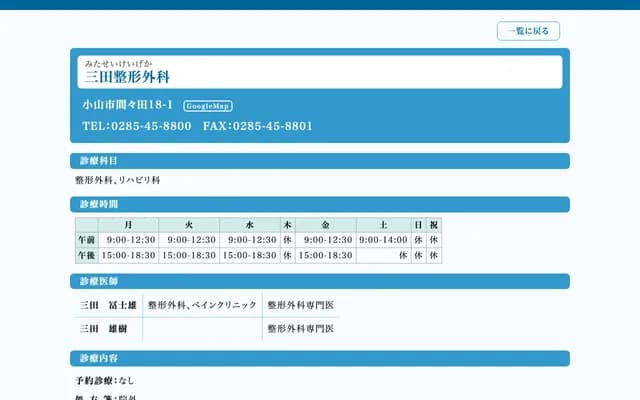640x400 pixels.
Task: Click 整形外科専門医 in 三田 雄樹 row
Action: [301, 329]
